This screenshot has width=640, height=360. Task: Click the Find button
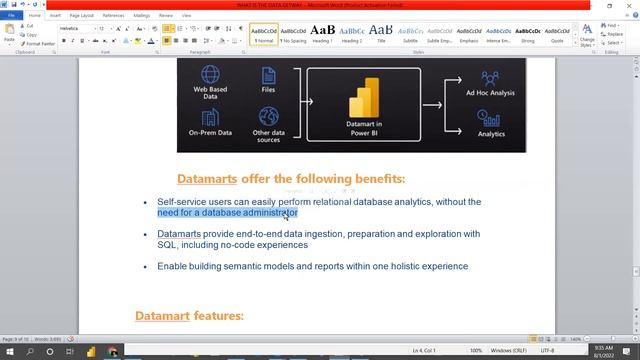611,25
